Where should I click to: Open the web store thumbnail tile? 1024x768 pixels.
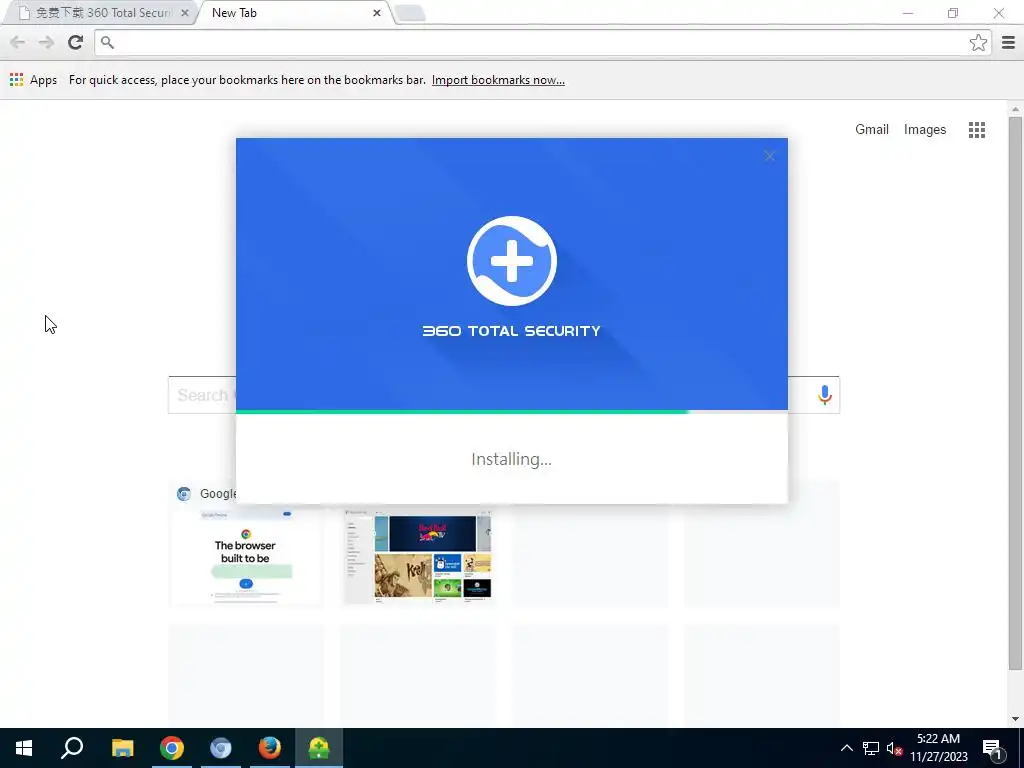417,557
